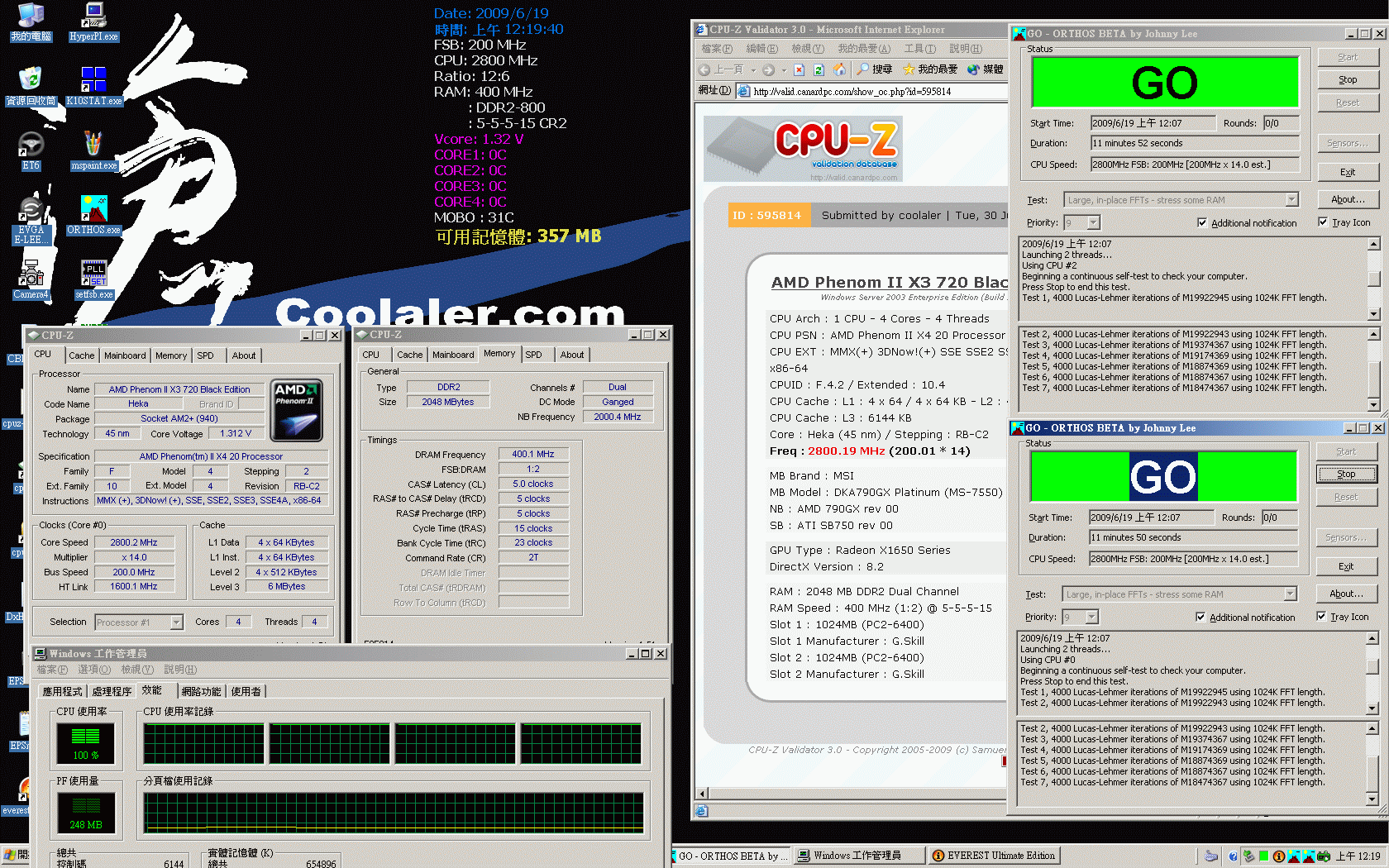Screen dimensions: 1389x868
Task: Open the Processes tab in Task Manager
Action: pos(112,692)
